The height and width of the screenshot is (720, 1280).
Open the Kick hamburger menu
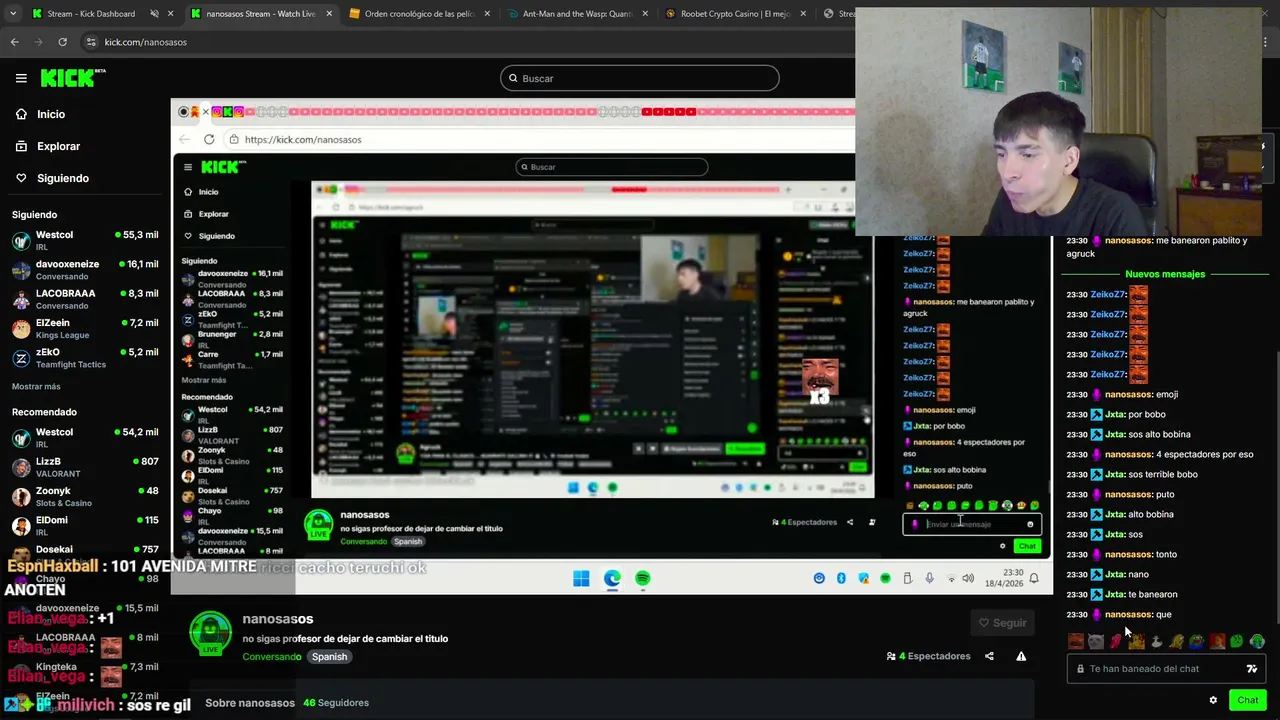21,78
